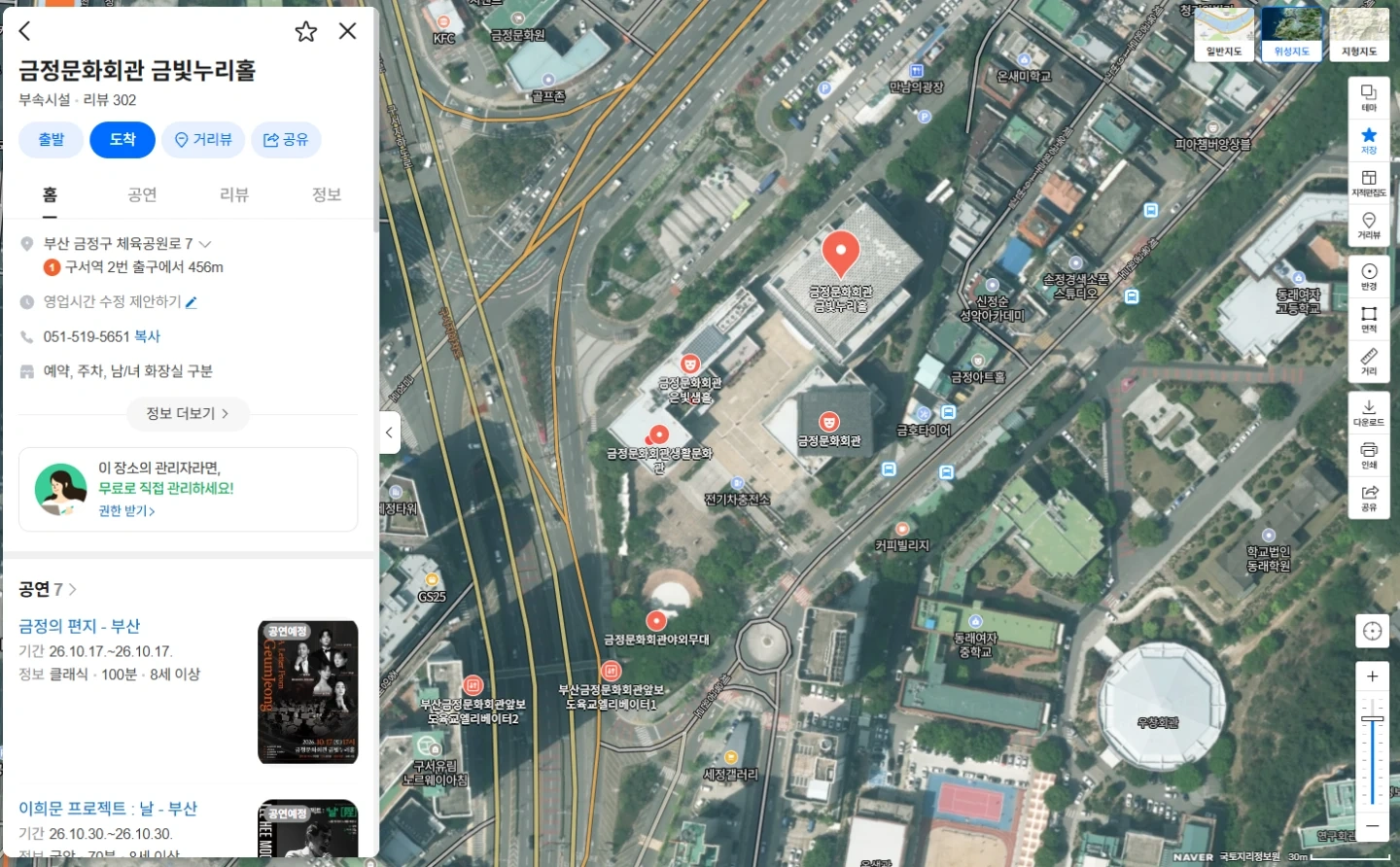This screenshot has width=1400, height=867.
Task: Click the 공유 button in the place panel
Action: click(286, 140)
